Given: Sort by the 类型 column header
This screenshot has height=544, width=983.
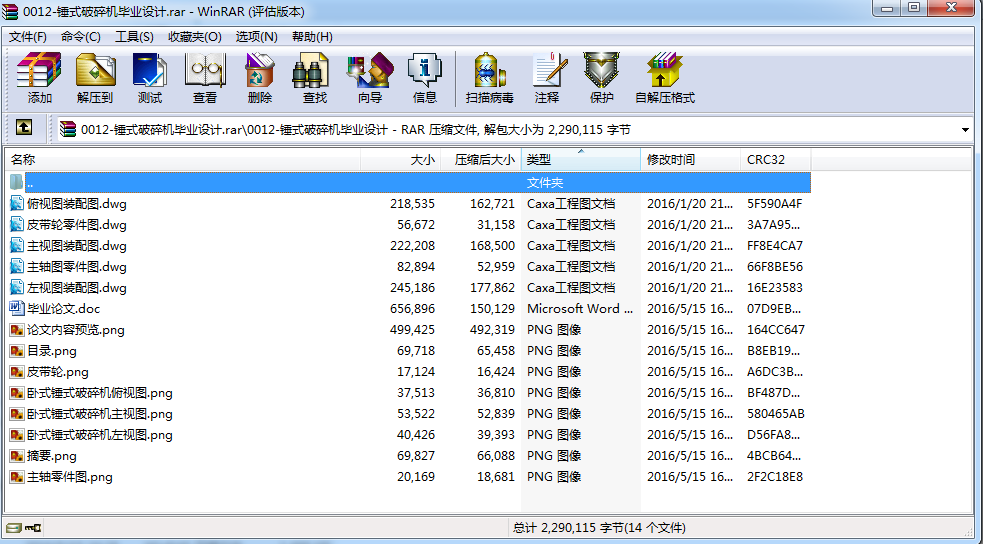Looking at the screenshot, I should (581, 159).
